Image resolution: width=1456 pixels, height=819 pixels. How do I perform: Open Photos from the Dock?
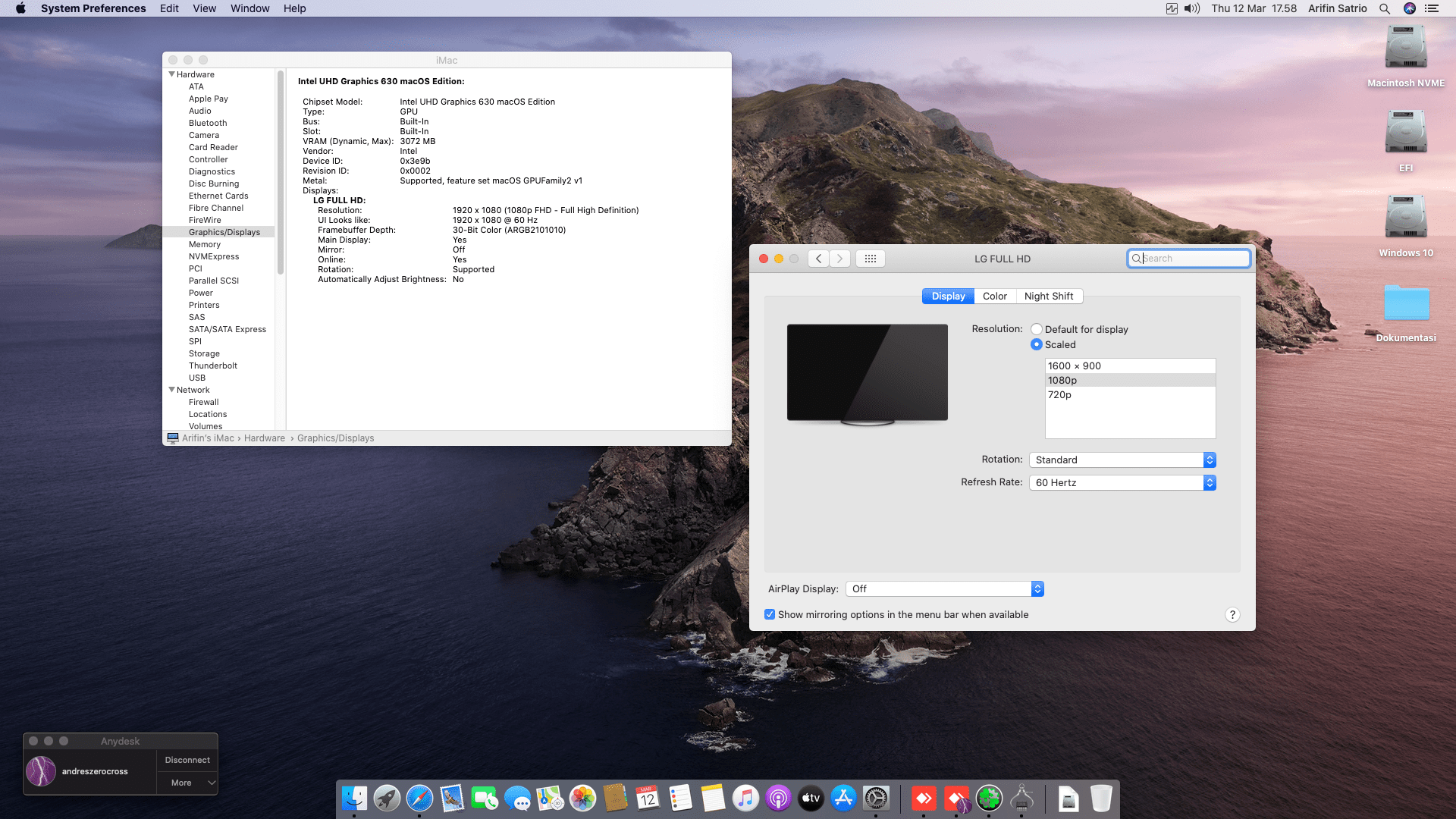(x=582, y=799)
